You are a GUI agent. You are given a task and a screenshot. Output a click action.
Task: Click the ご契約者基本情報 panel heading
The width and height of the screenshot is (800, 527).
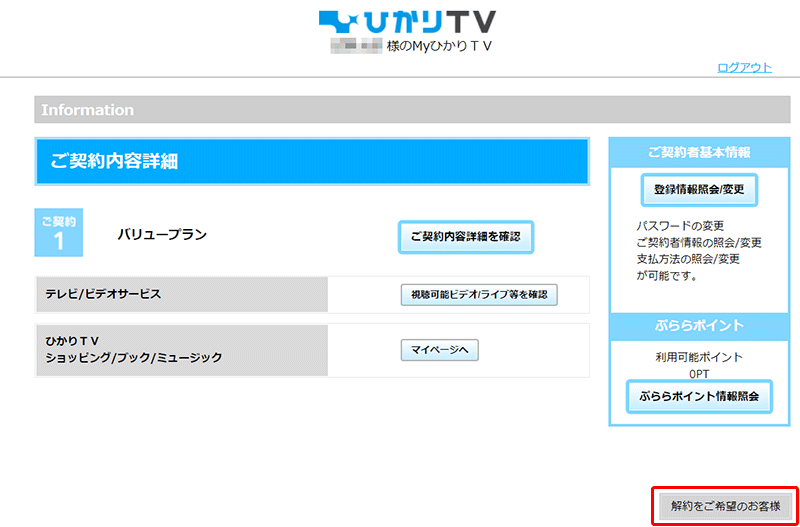point(699,152)
